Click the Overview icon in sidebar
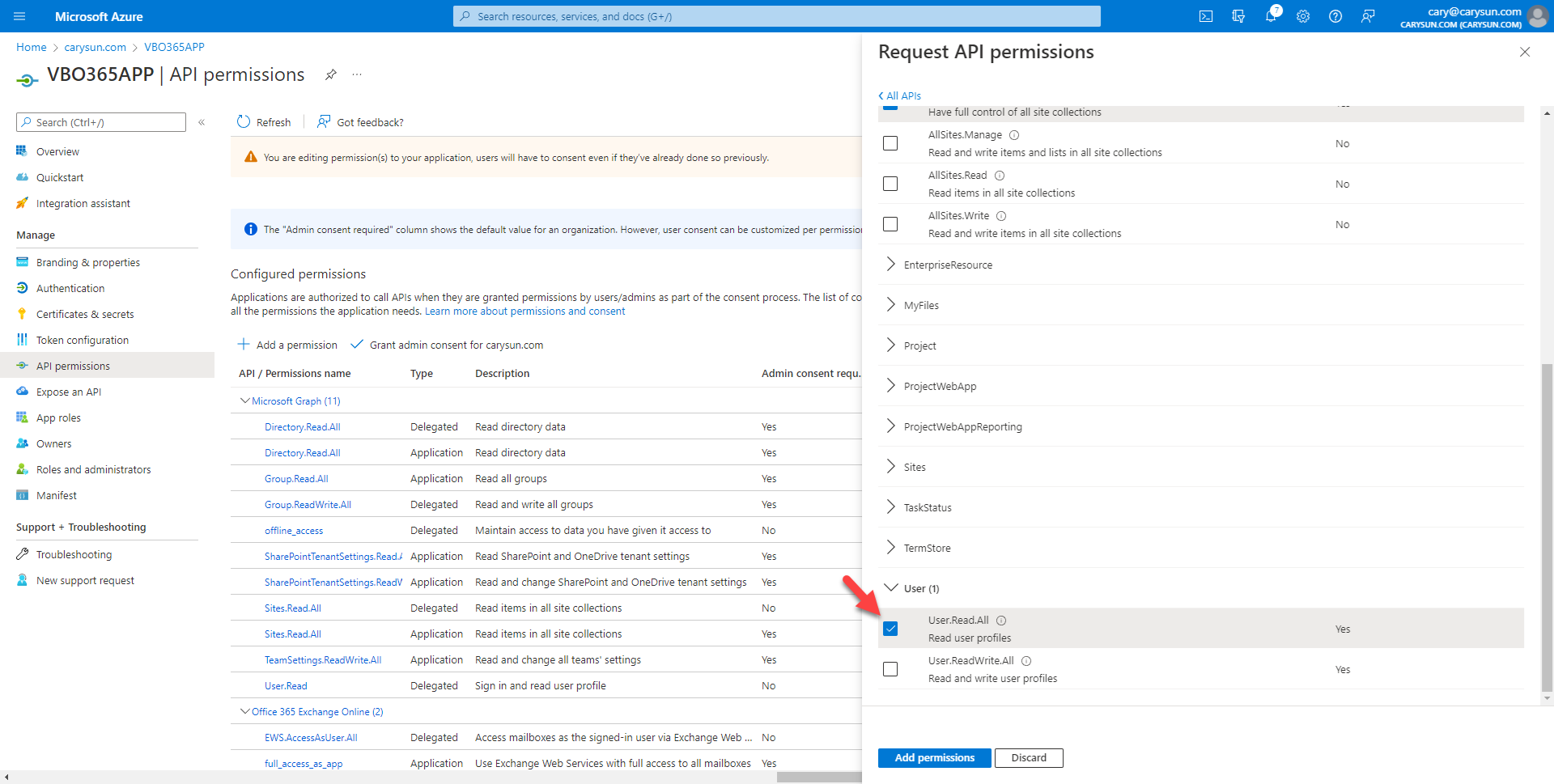The width and height of the screenshot is (1554, 784). point(22,151)
